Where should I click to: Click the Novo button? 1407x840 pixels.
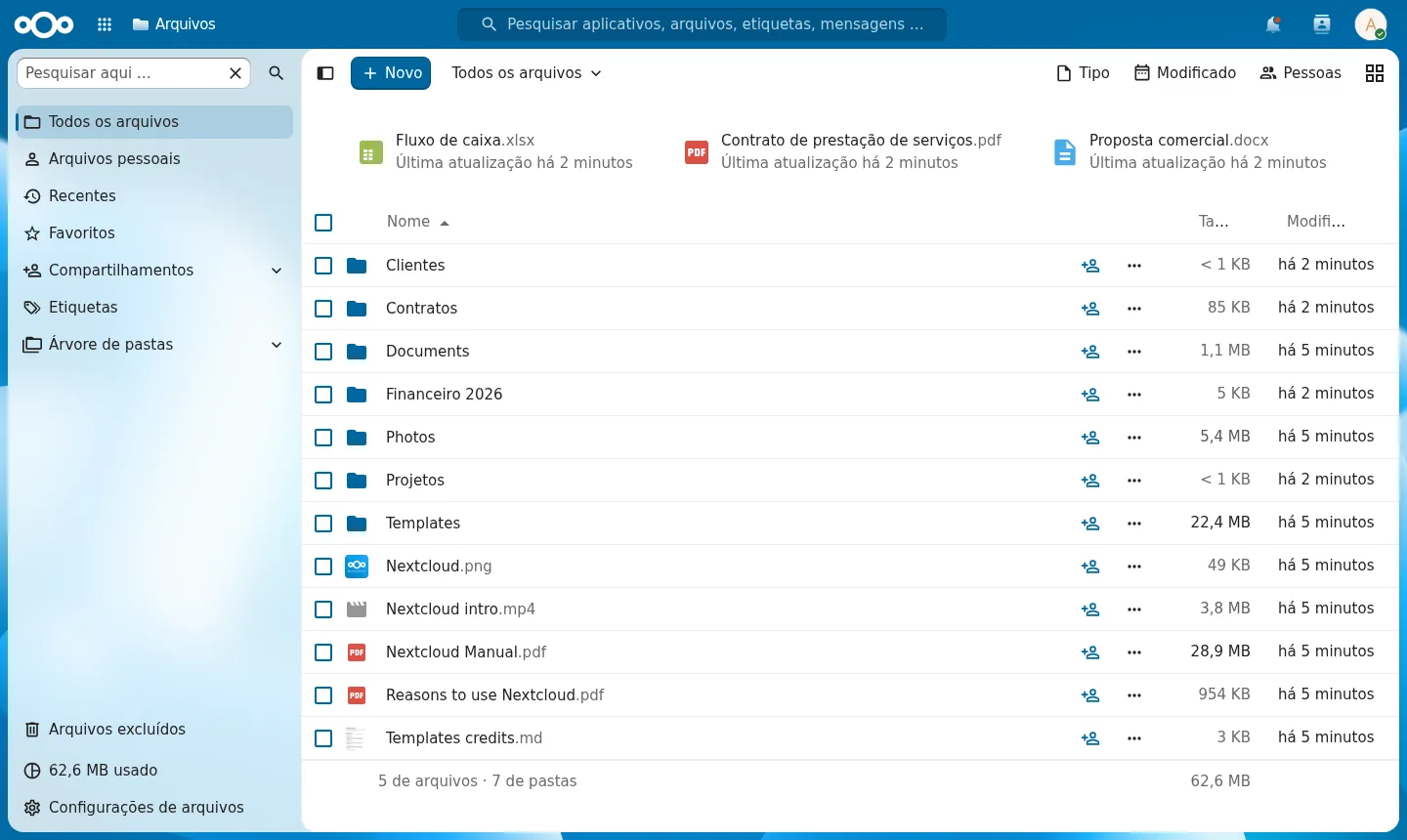pos(391,73)
